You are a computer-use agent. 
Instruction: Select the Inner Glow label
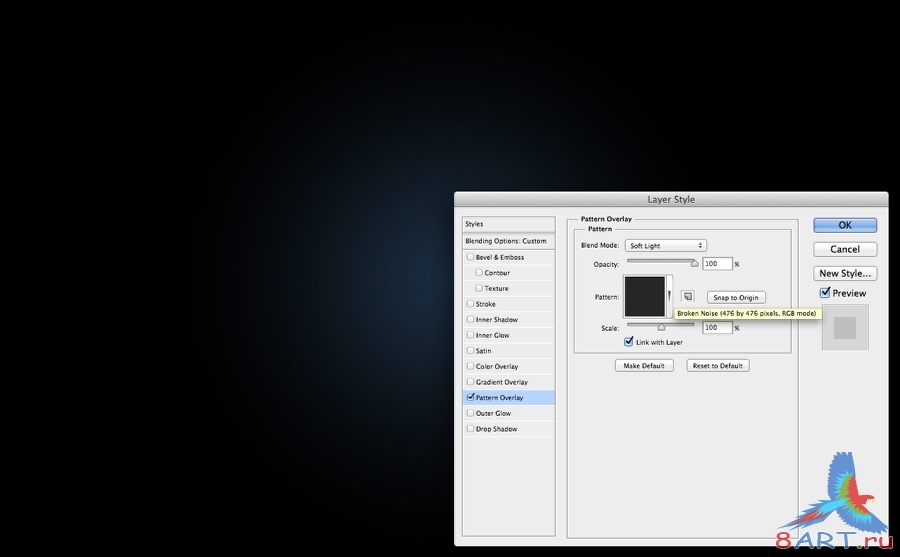(492, 335)
